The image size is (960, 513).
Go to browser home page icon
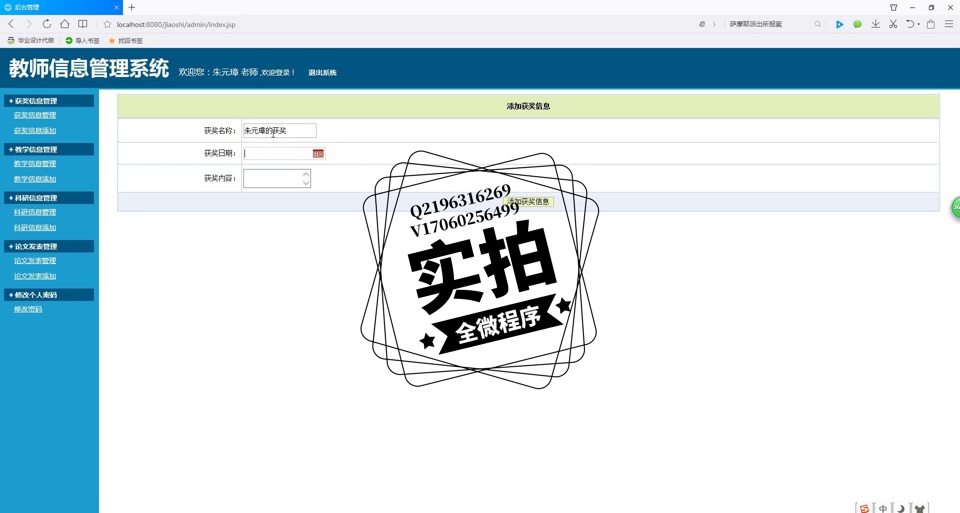point(64,24)
